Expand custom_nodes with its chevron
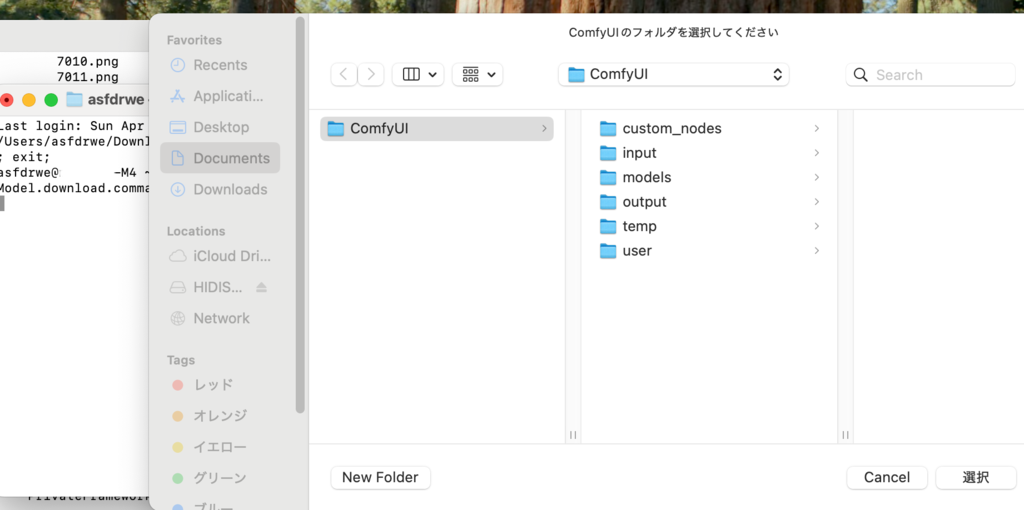The width and height of the screenshot is (1024, 510). click(816, 129)
